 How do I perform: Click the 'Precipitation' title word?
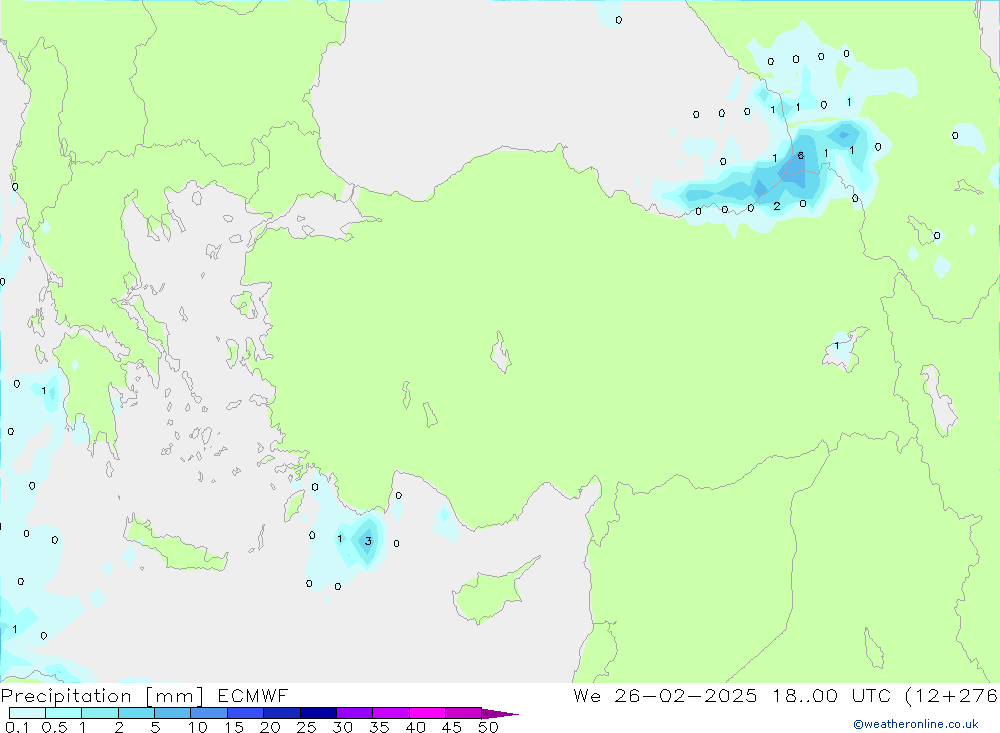tap(66, 696)
